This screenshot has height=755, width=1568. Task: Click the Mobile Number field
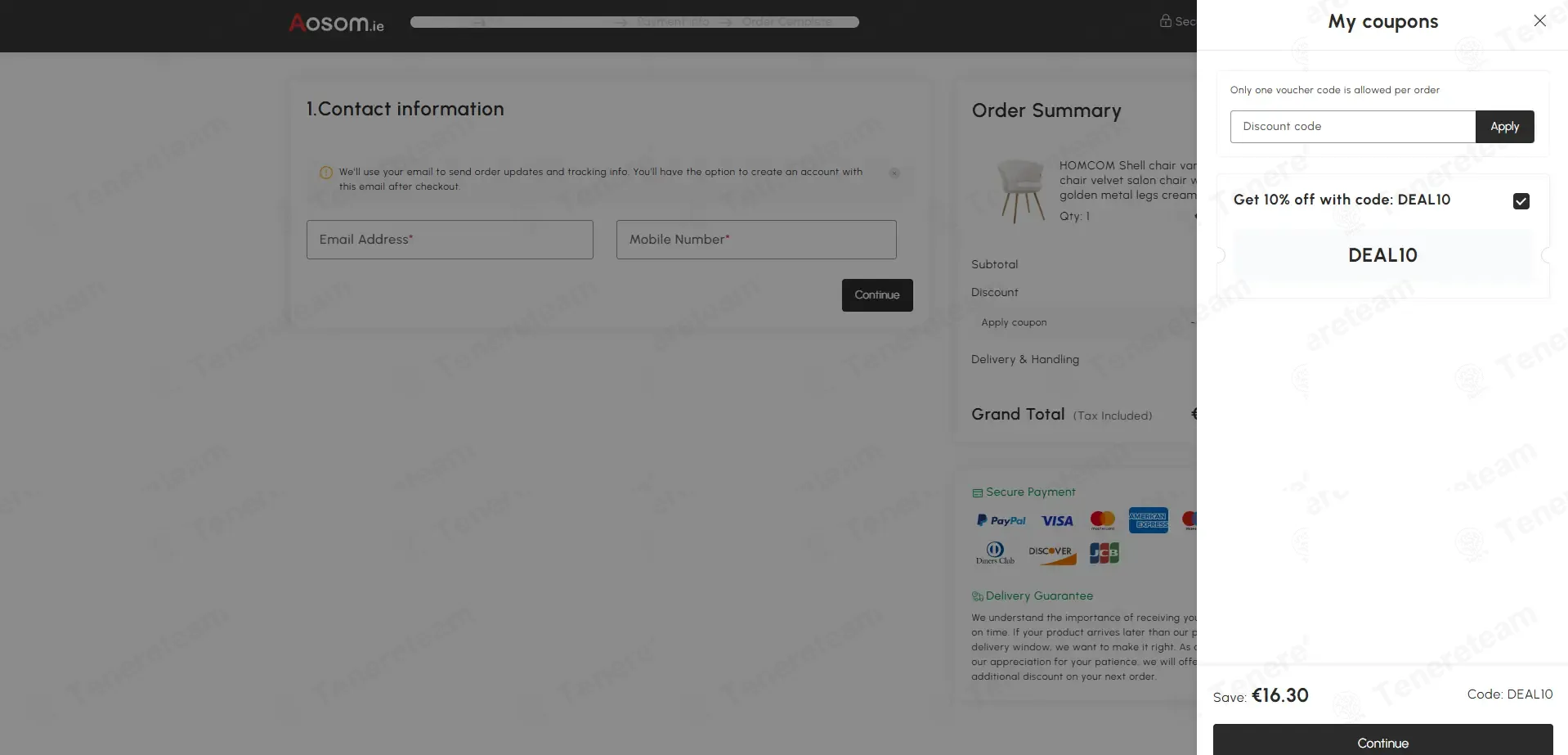[756, 240]
